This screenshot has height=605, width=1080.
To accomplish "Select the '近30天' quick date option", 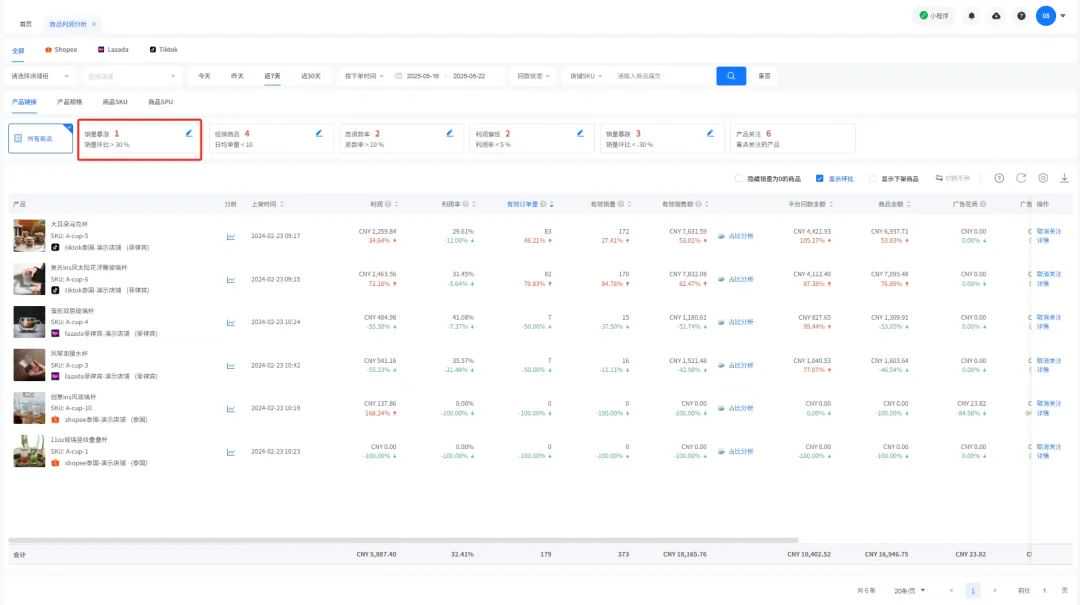I will coord(311,76).
